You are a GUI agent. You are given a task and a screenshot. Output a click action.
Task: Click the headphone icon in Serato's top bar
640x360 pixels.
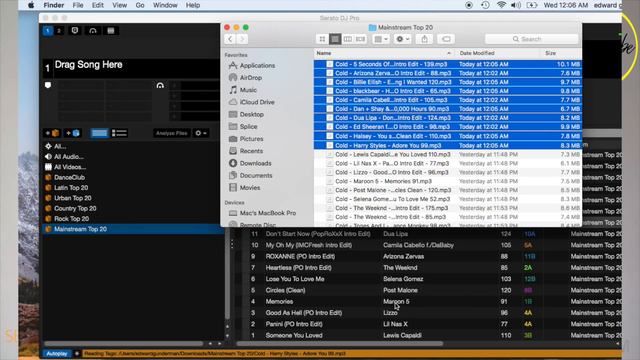93,31
